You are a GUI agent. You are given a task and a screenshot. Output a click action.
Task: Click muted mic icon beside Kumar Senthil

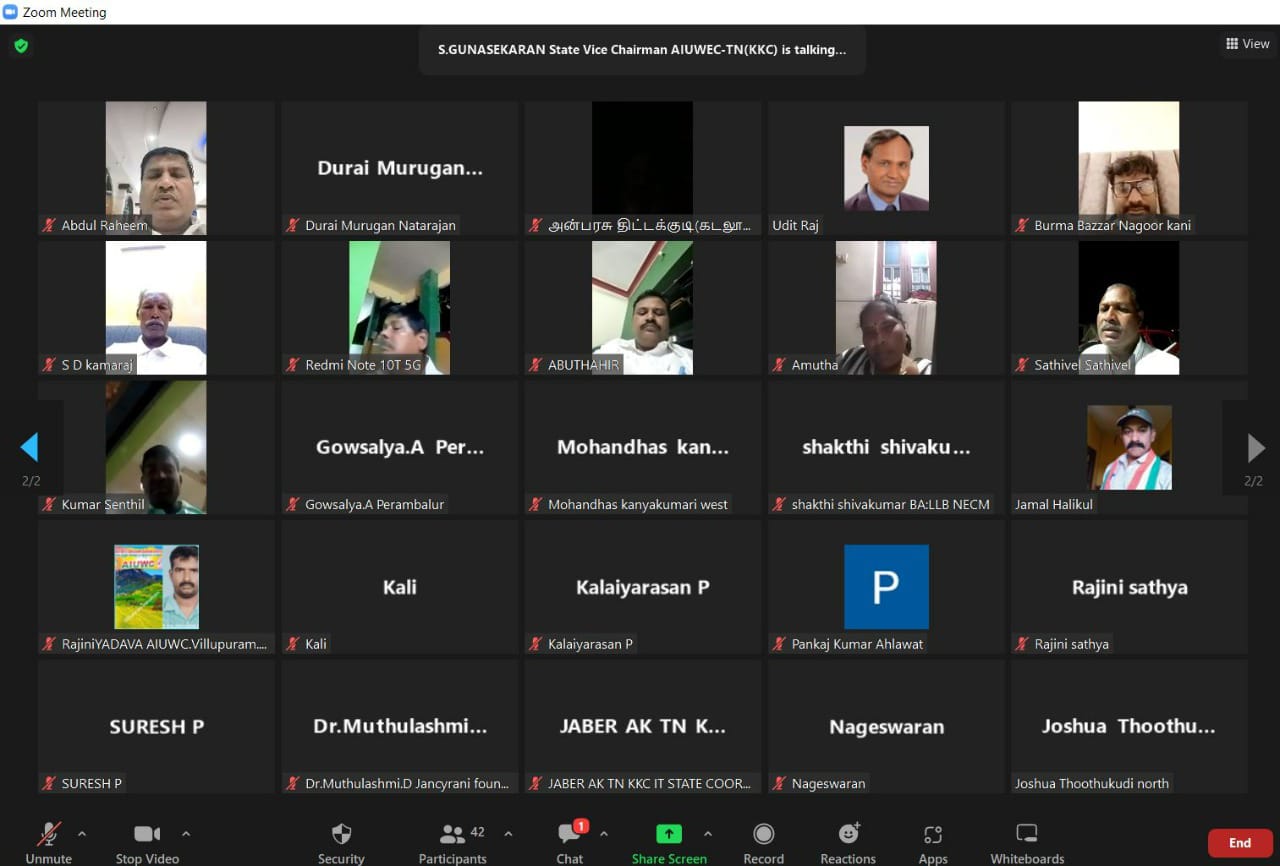[49, 504]
